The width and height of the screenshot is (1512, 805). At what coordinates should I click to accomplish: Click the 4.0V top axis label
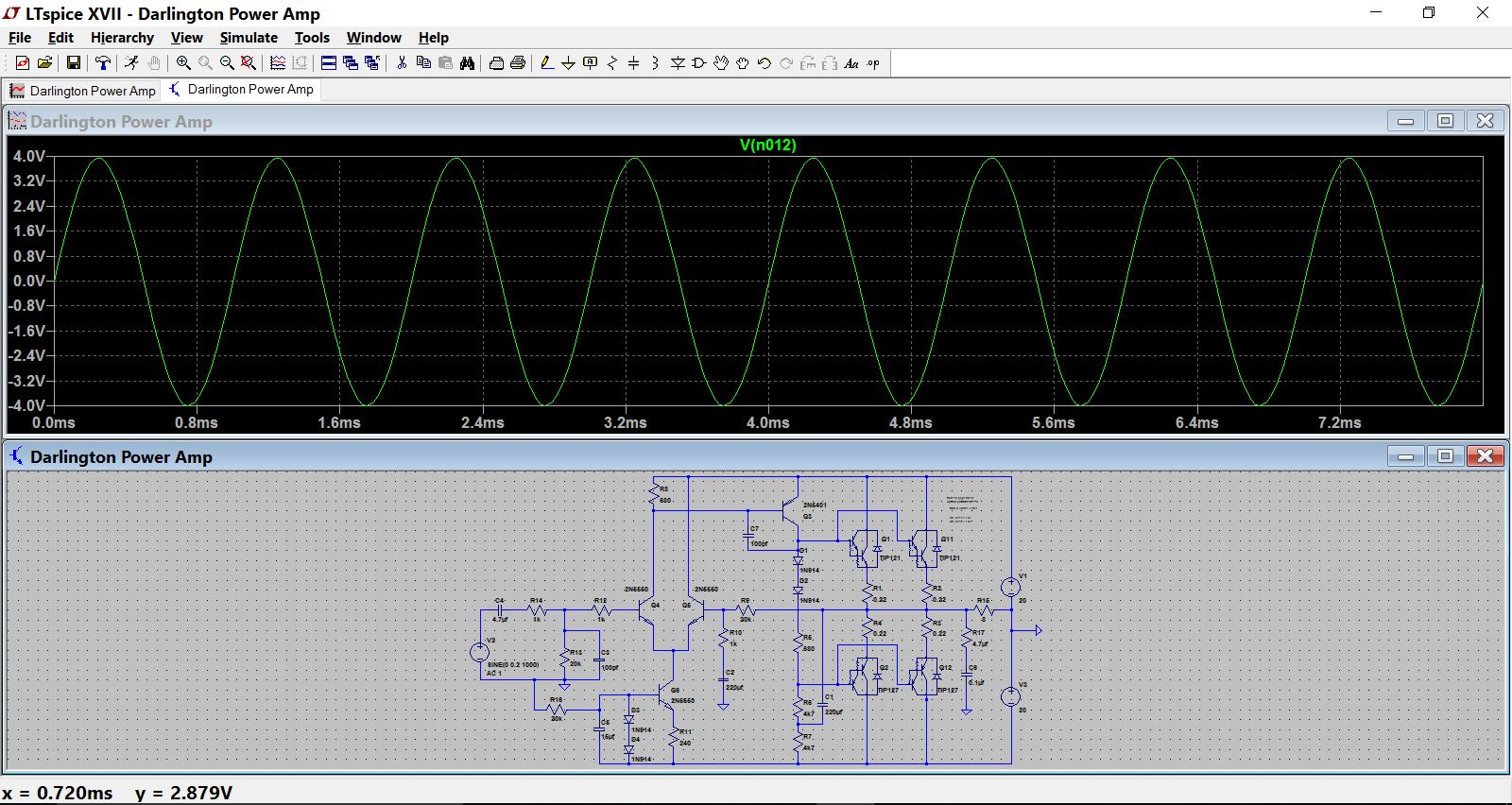(28, 156)
